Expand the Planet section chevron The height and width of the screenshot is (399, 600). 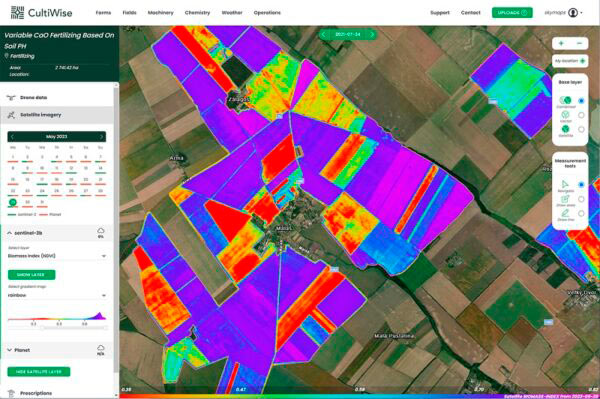point(10,350)
